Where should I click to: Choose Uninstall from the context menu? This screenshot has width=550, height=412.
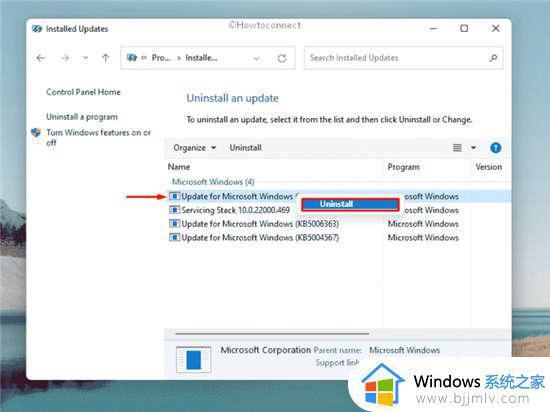350,204
